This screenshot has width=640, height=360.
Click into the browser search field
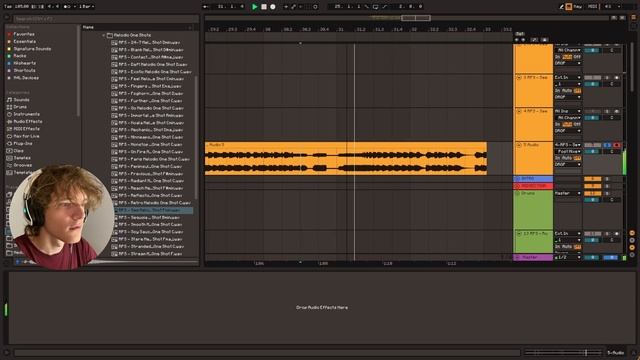106,19
